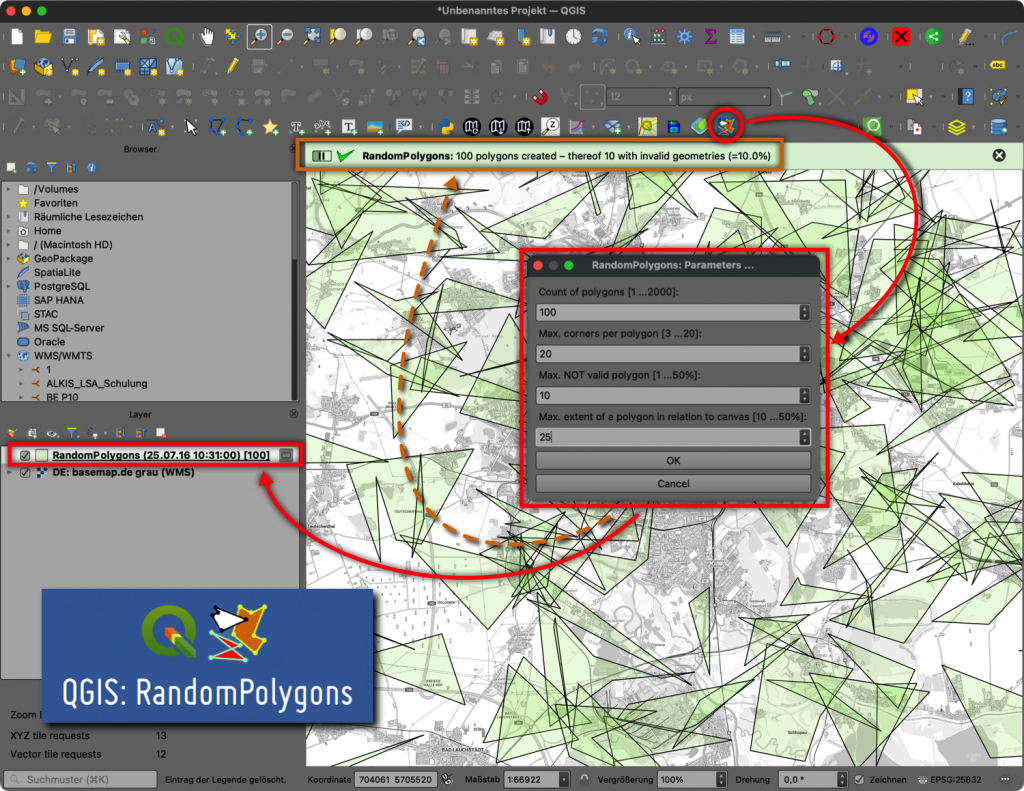Launch the RandomPolygons plugin icon

click(726, 125)
